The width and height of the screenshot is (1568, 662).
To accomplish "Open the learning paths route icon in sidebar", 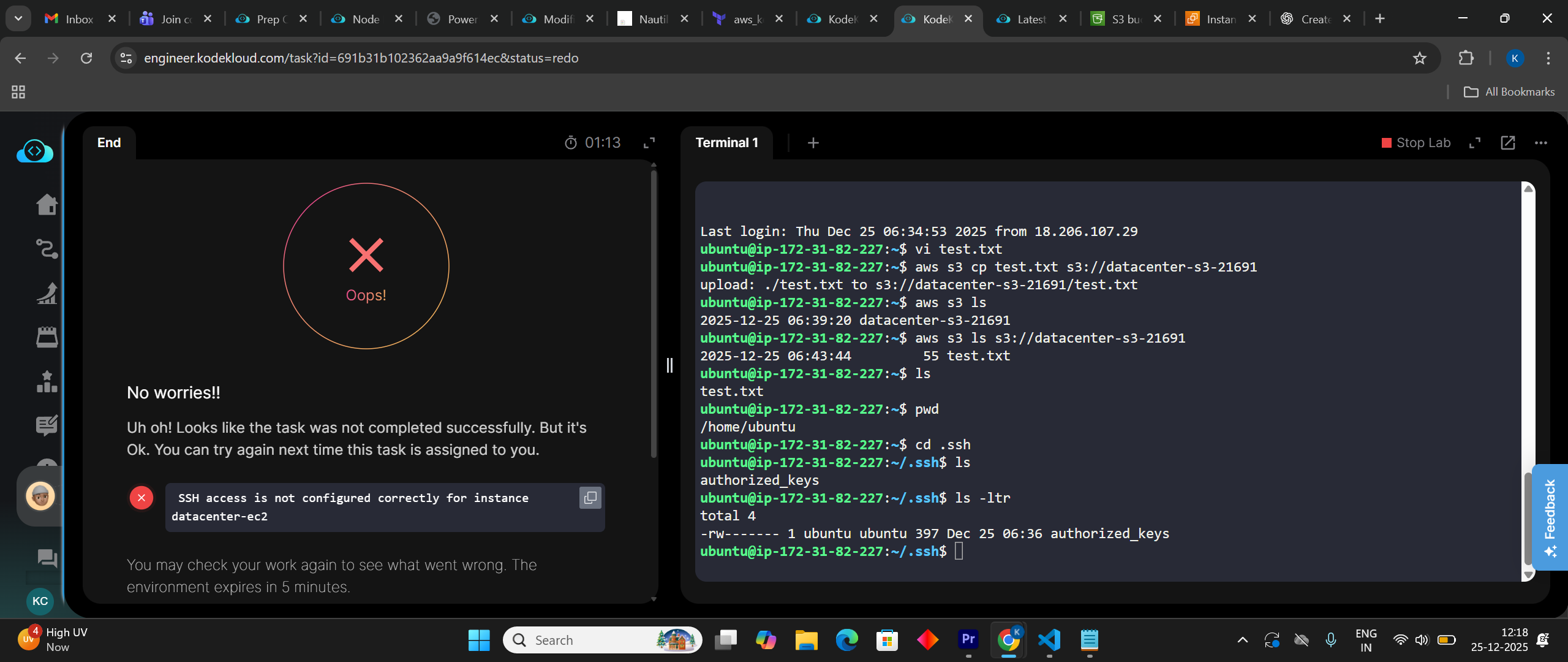I will click(47, 249).
